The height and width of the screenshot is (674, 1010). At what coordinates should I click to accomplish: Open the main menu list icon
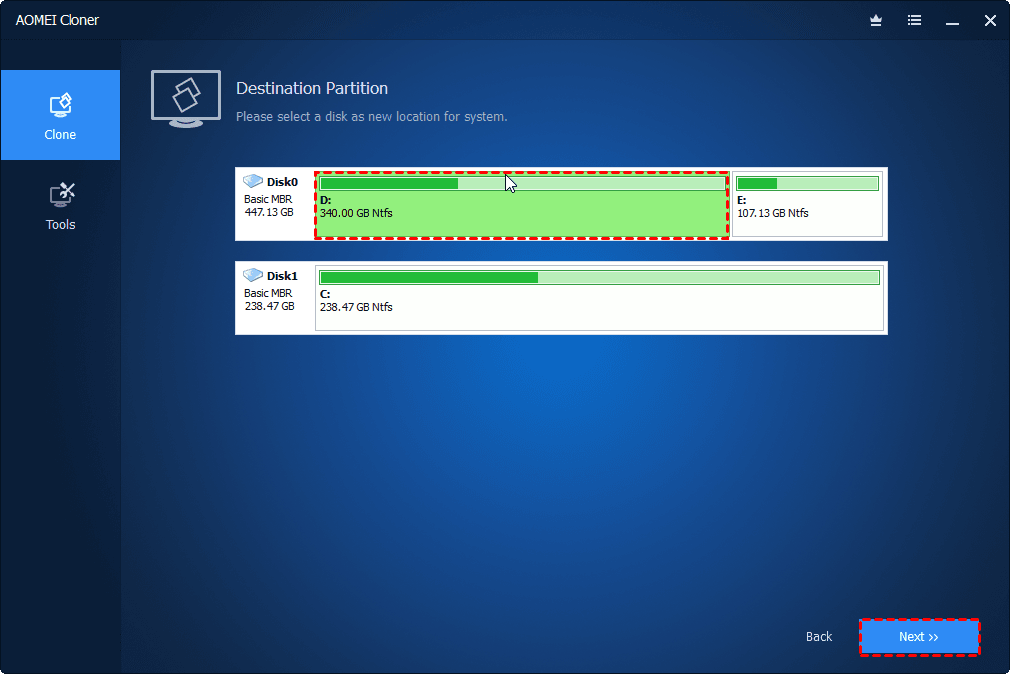point(914,20)
